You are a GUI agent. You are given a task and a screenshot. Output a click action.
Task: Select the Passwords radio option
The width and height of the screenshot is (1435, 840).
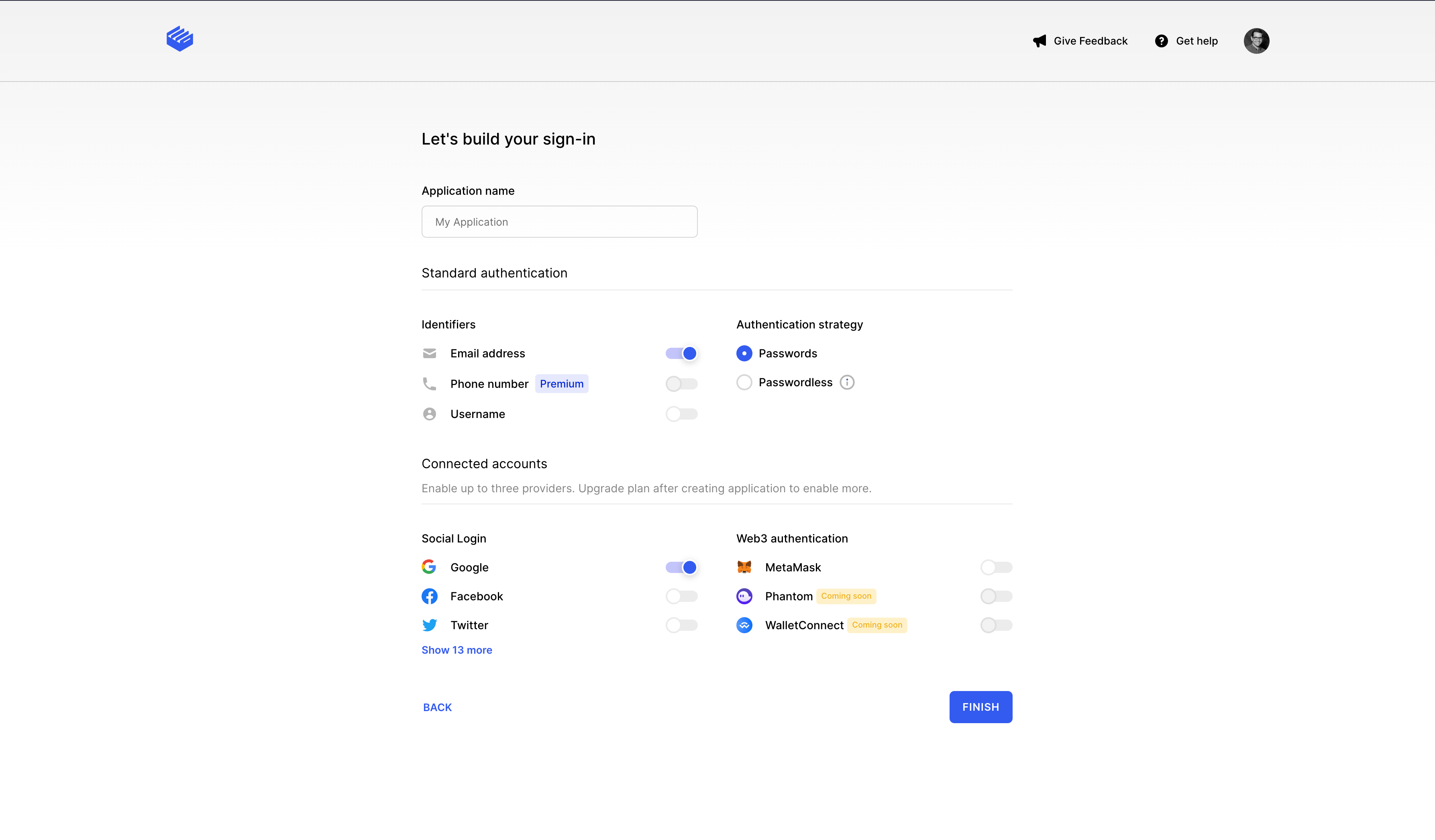pos(744,353)
